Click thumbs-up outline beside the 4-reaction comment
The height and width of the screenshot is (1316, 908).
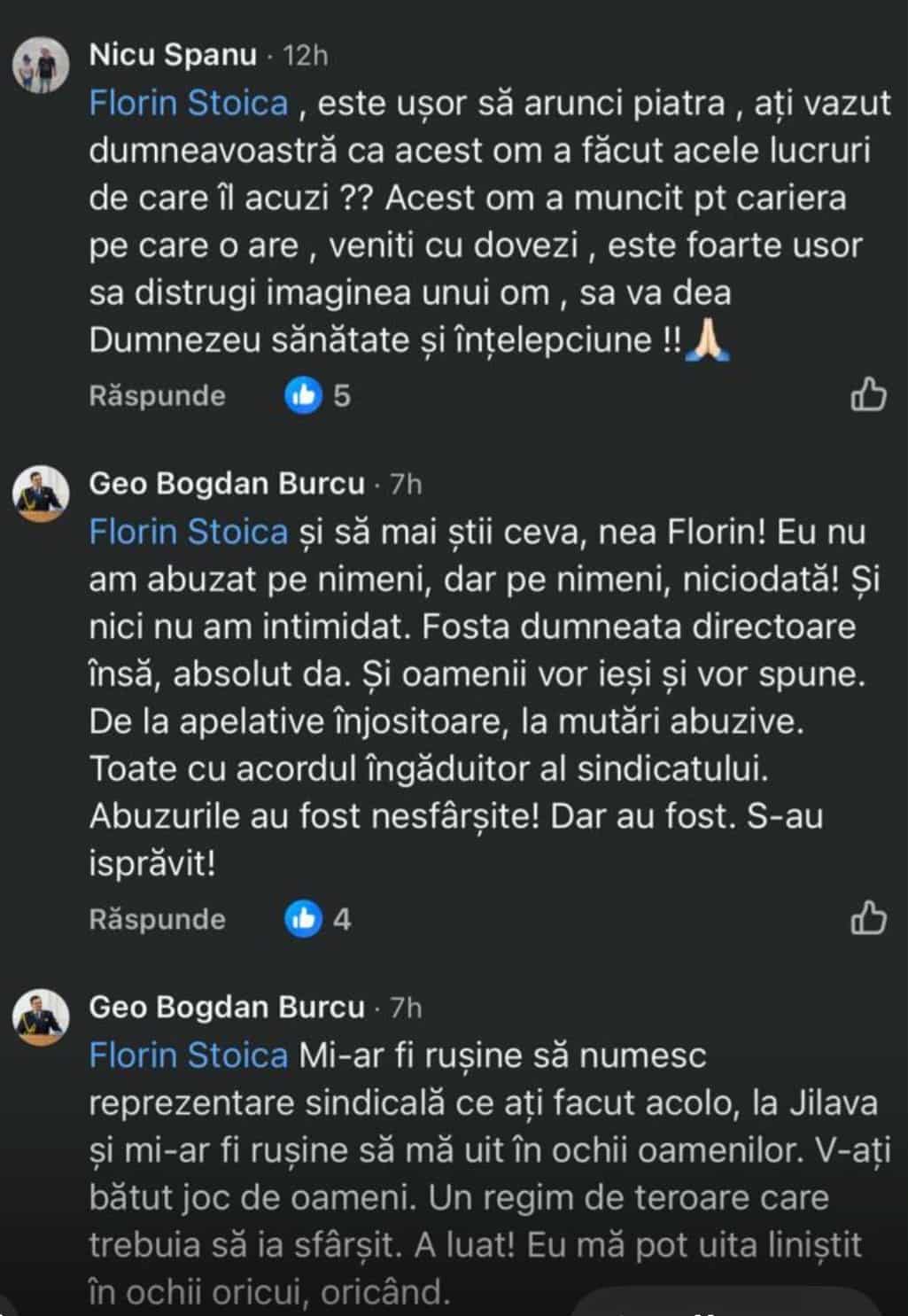867,918
